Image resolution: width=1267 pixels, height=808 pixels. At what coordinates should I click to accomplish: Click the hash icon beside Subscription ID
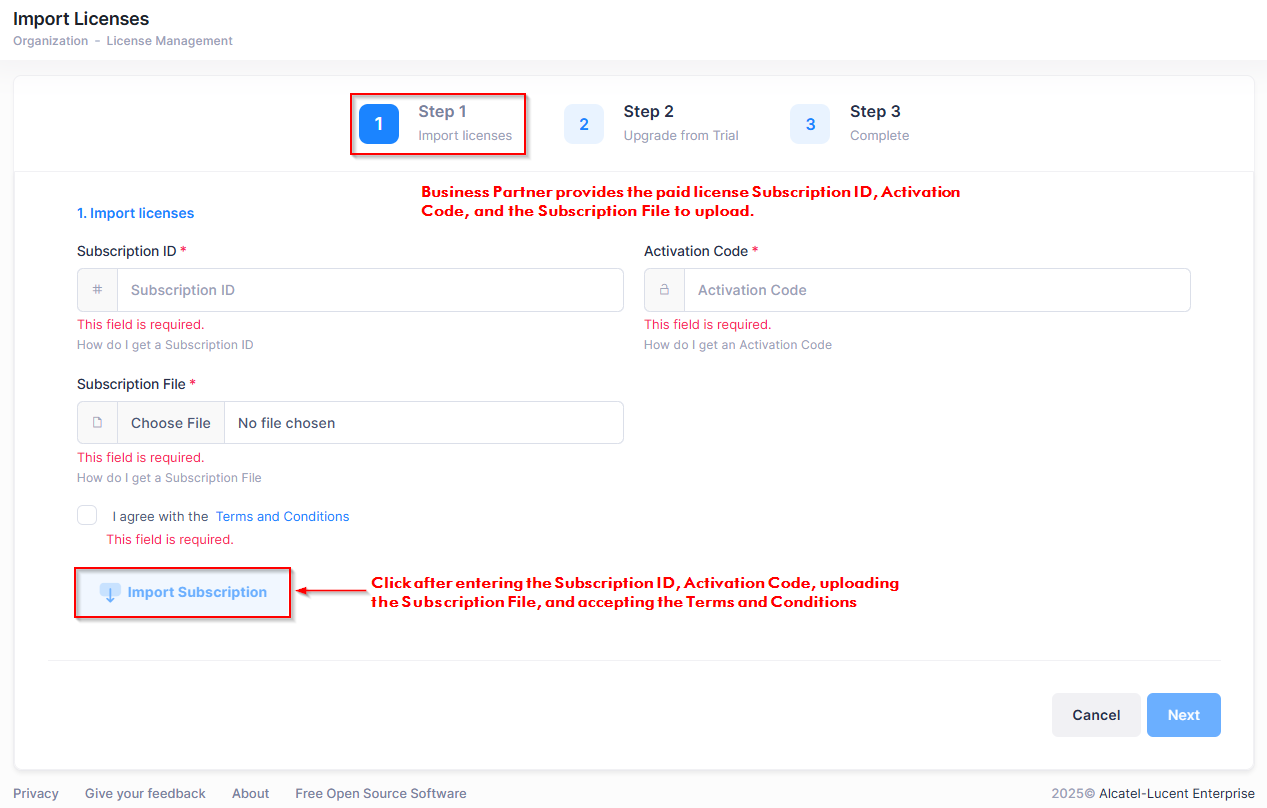coord(97,290)
